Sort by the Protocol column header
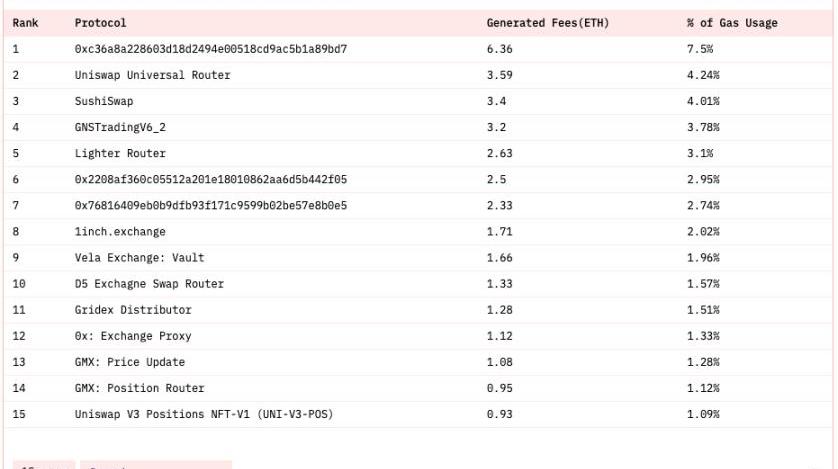Image resolution: width=838 pixels, height=469 pixels. tap(100, 23)
